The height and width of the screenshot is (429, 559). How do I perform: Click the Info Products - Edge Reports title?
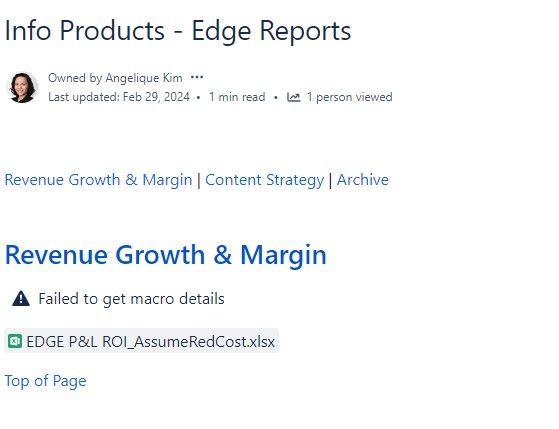click(x=178, y=31)
